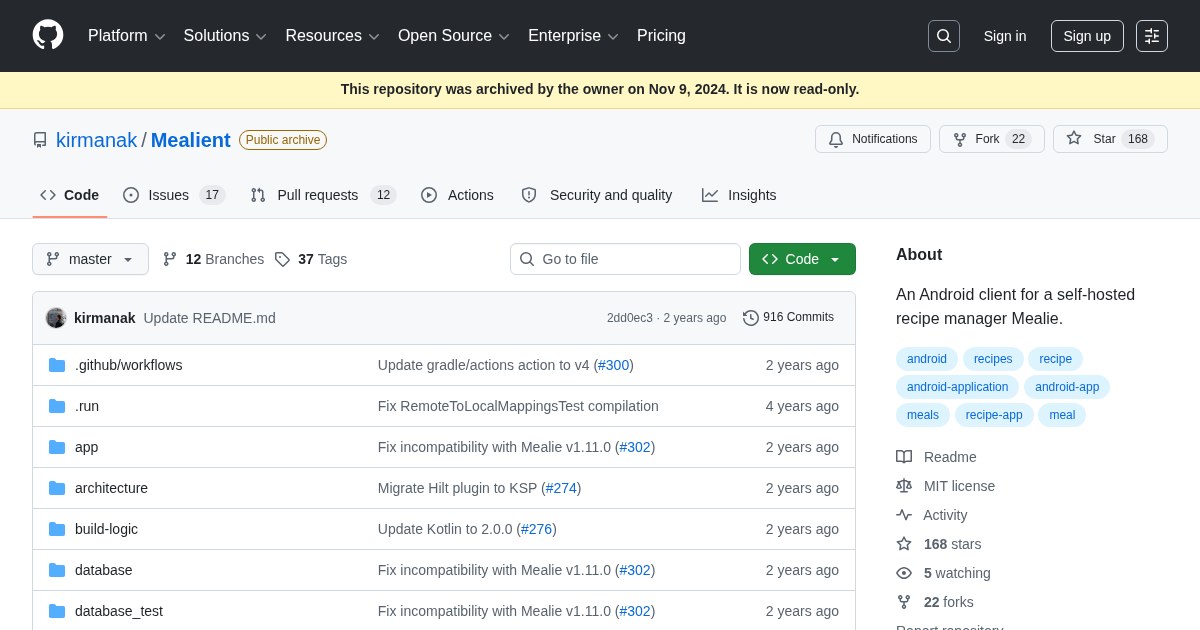The image size is (1200, 630).
Task: Open the Security and quality tab
Action: 597,195
